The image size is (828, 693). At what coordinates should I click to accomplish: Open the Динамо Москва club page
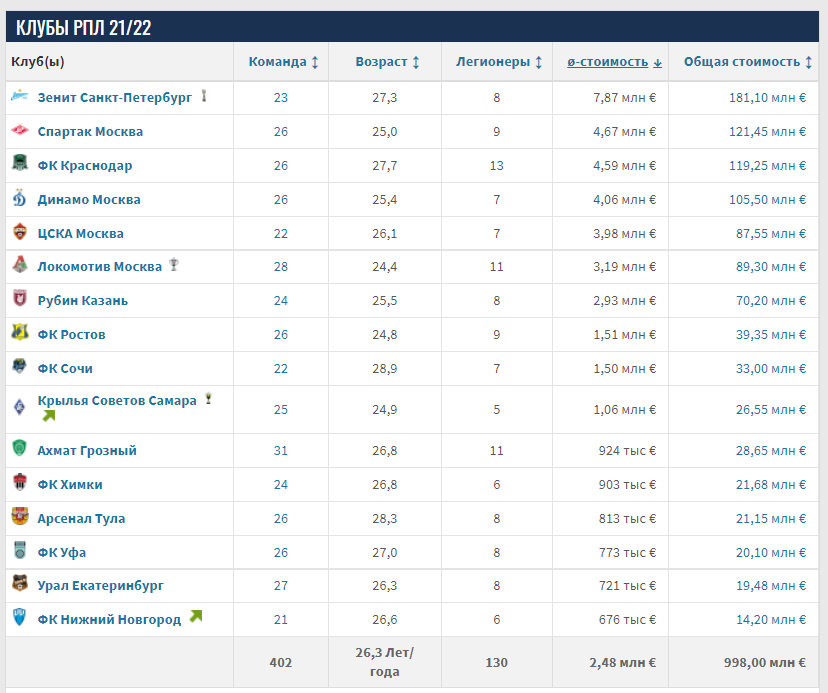(x=89, y=200)
